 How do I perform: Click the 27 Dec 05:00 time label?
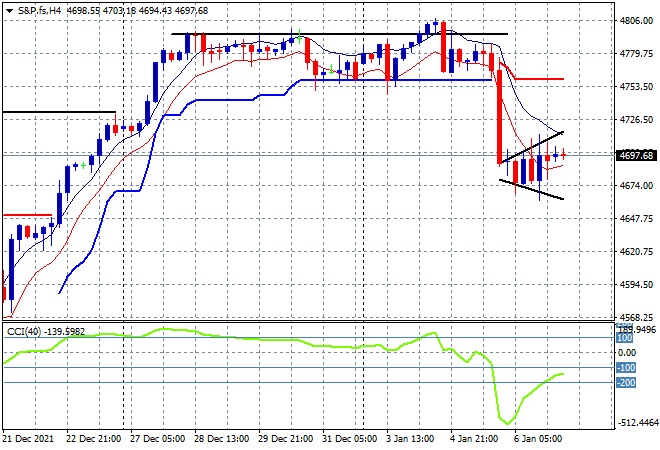click(x=157, y=439)
